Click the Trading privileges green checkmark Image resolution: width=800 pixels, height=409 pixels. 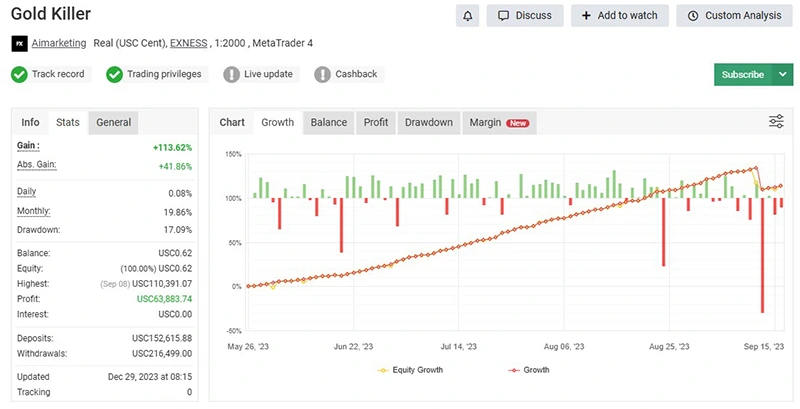point(114,74)
